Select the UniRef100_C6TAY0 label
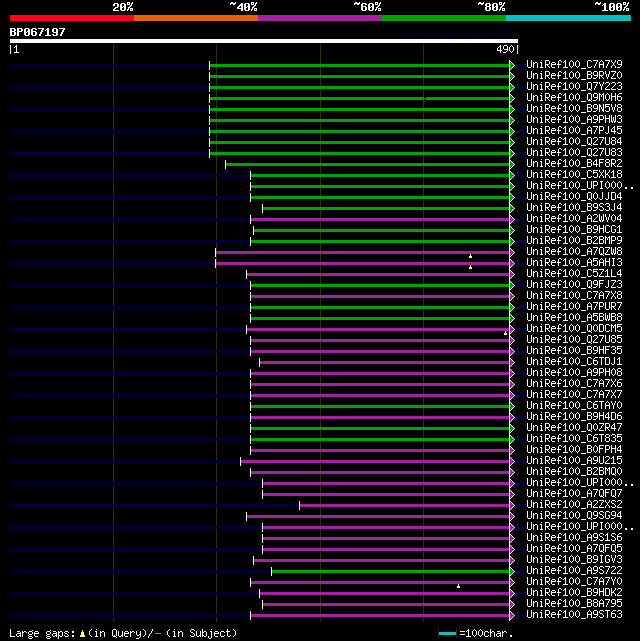The image size is (640, 641). 574,406
